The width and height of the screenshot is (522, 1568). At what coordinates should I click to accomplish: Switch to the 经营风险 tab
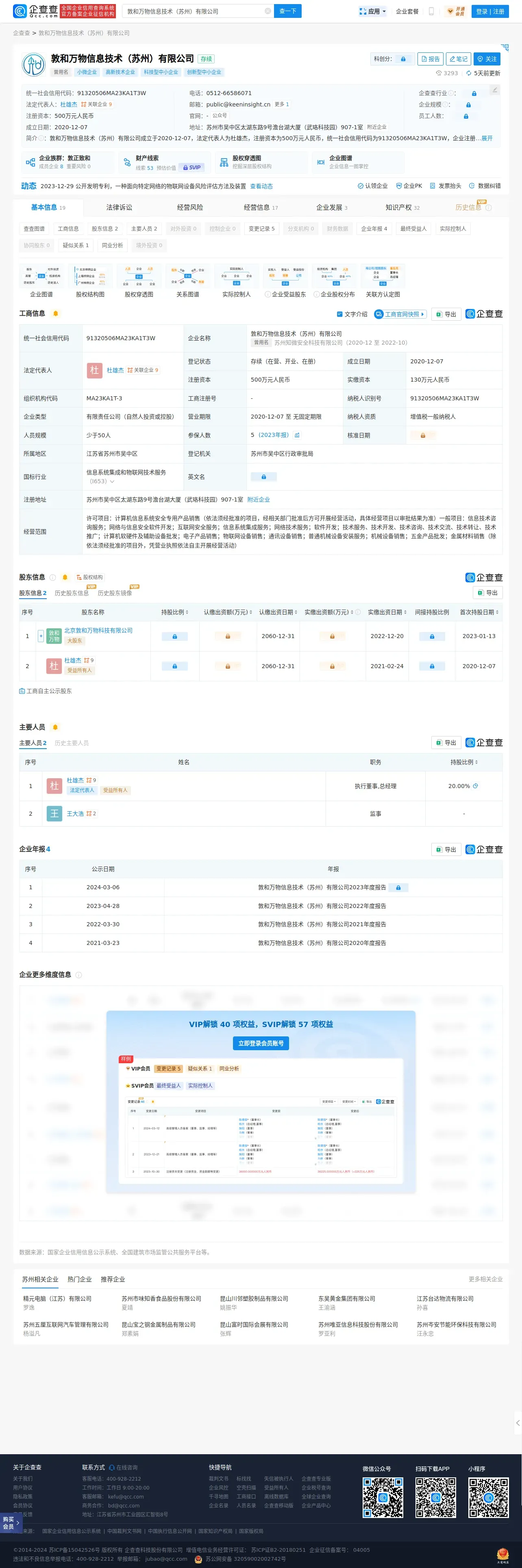point(190,208)
